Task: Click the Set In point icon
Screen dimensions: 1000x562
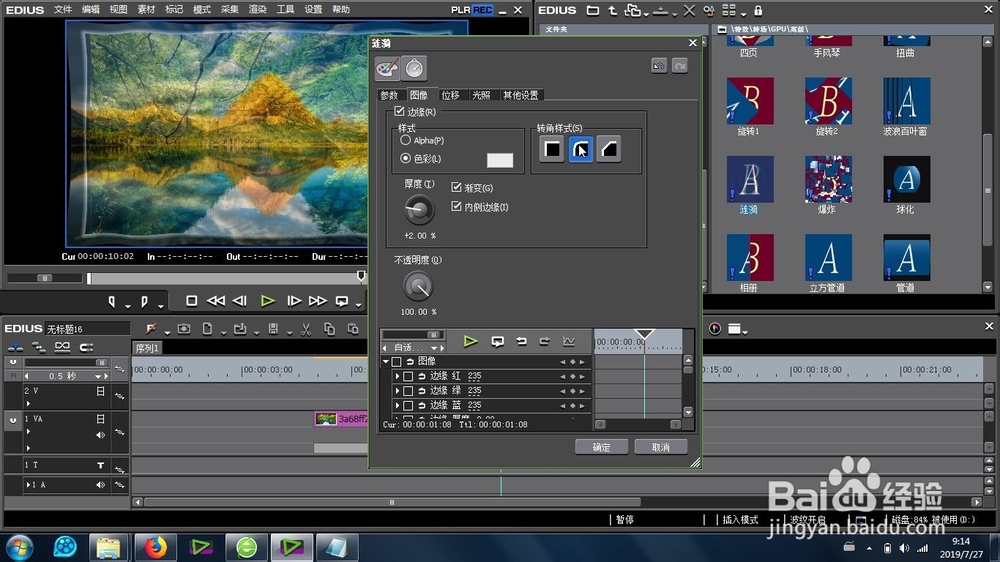Action: pyautogui.click(x=112, y=301)
